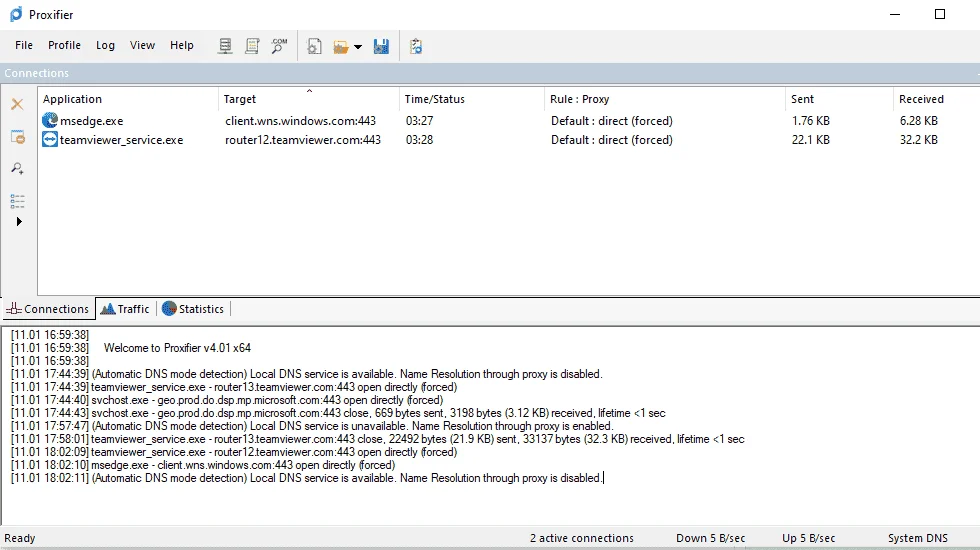The image size is (980, 550).
Task: Click the msedge.exe application icon
Action: tap(49, 120)
